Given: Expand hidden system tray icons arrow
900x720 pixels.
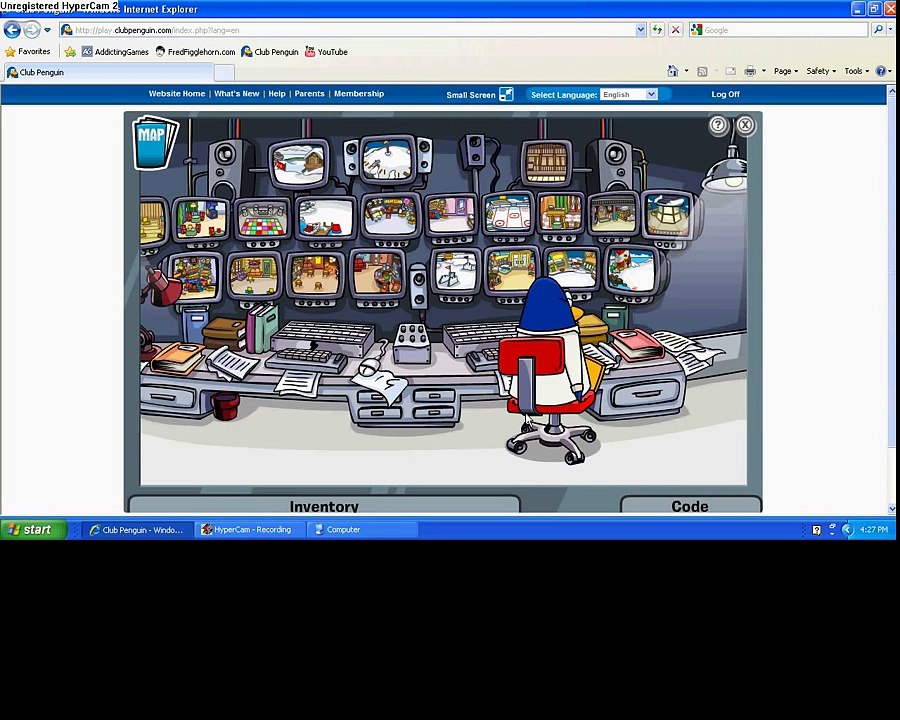Looking at the screenshot, I should (847, 529).
